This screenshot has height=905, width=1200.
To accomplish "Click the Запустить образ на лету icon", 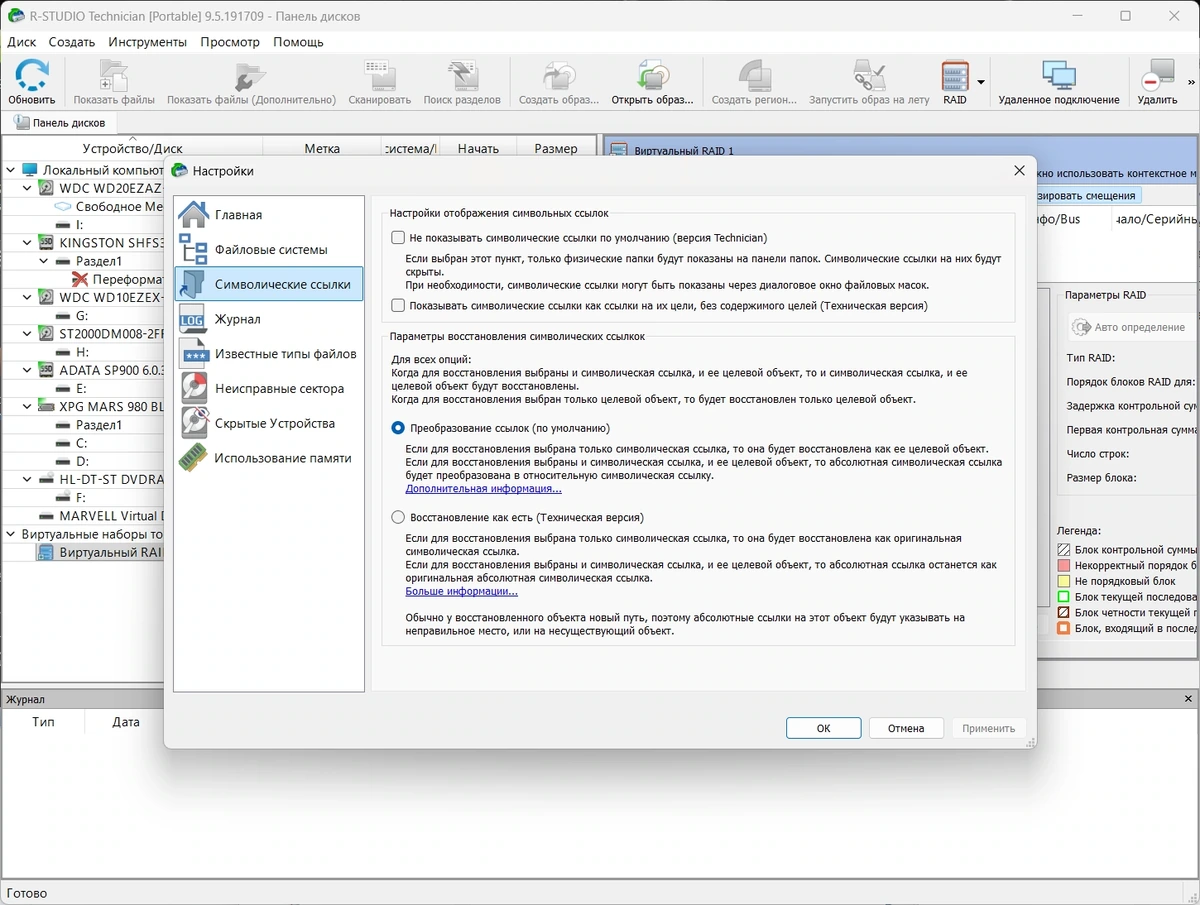I will [x=869, y=76].
